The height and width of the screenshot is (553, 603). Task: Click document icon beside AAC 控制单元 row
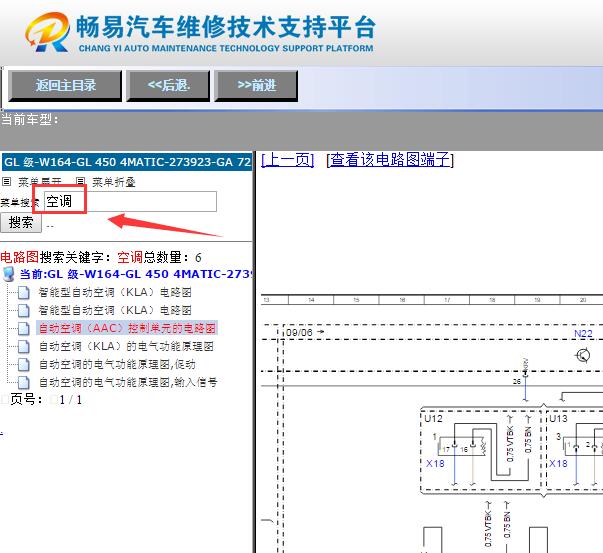click(23, 328)
